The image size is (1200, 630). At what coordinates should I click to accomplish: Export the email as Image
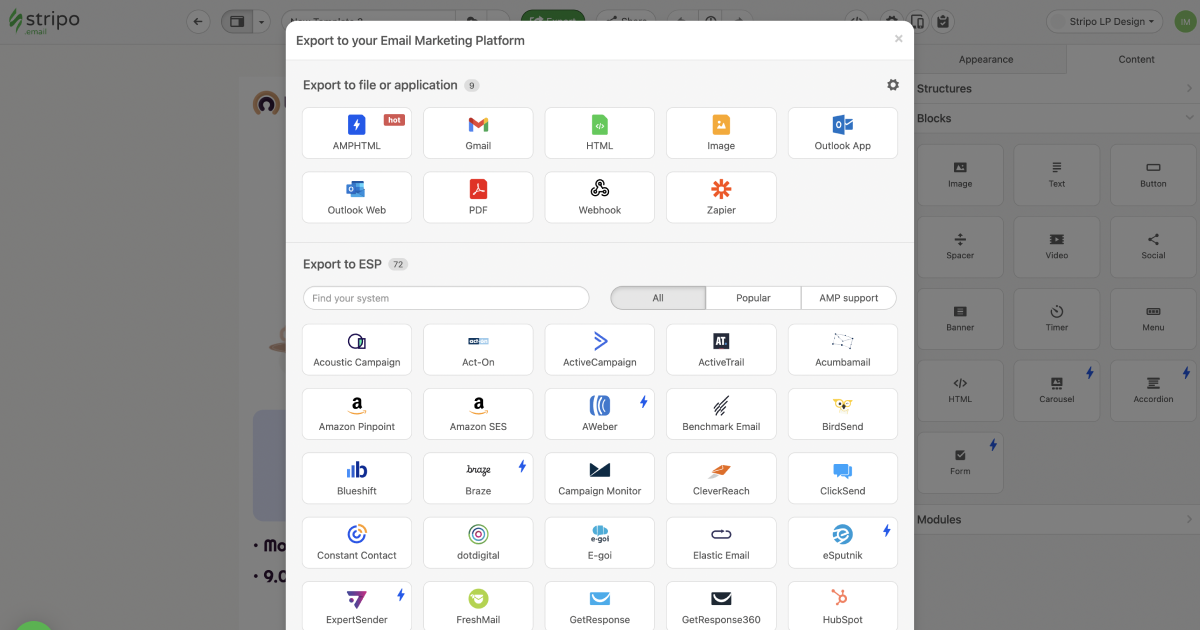point(721,133)
